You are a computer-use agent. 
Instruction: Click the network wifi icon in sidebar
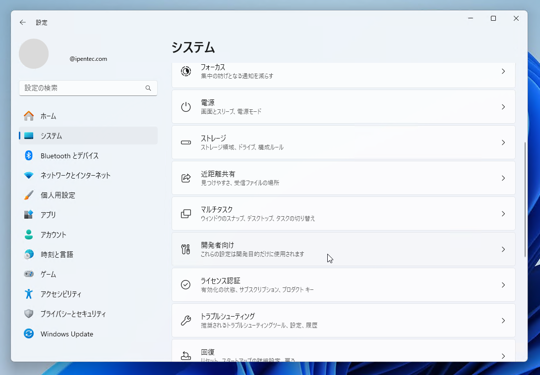[x=29, y=175]
